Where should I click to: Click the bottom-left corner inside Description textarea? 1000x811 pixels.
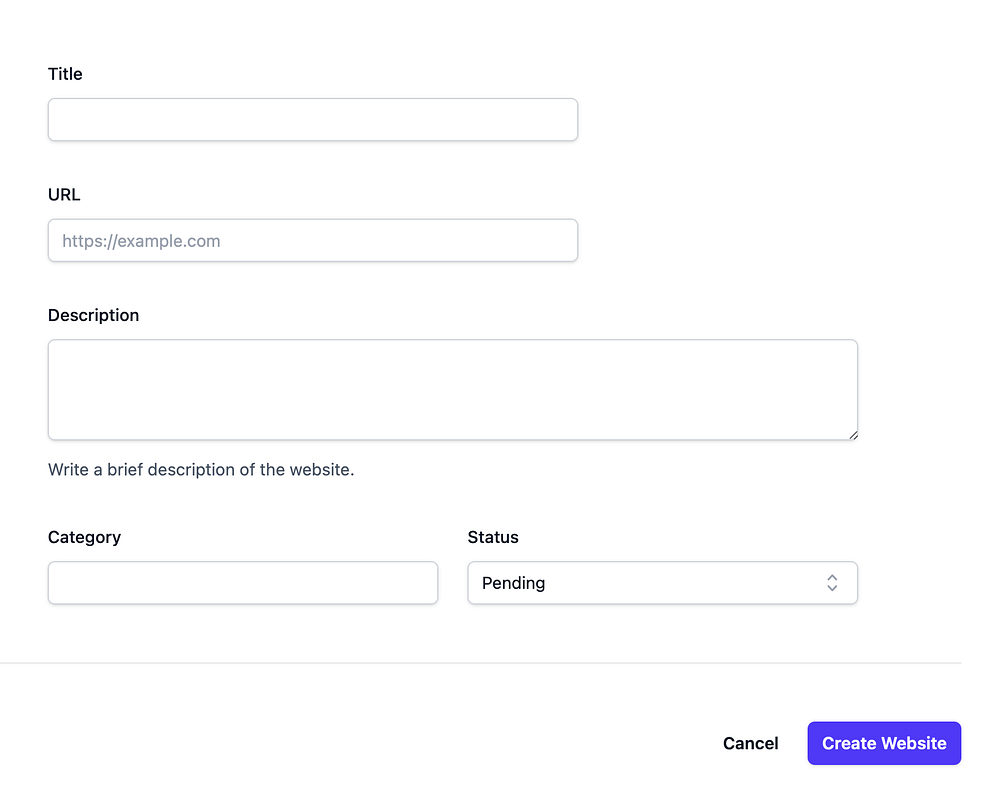click(58, 430)
